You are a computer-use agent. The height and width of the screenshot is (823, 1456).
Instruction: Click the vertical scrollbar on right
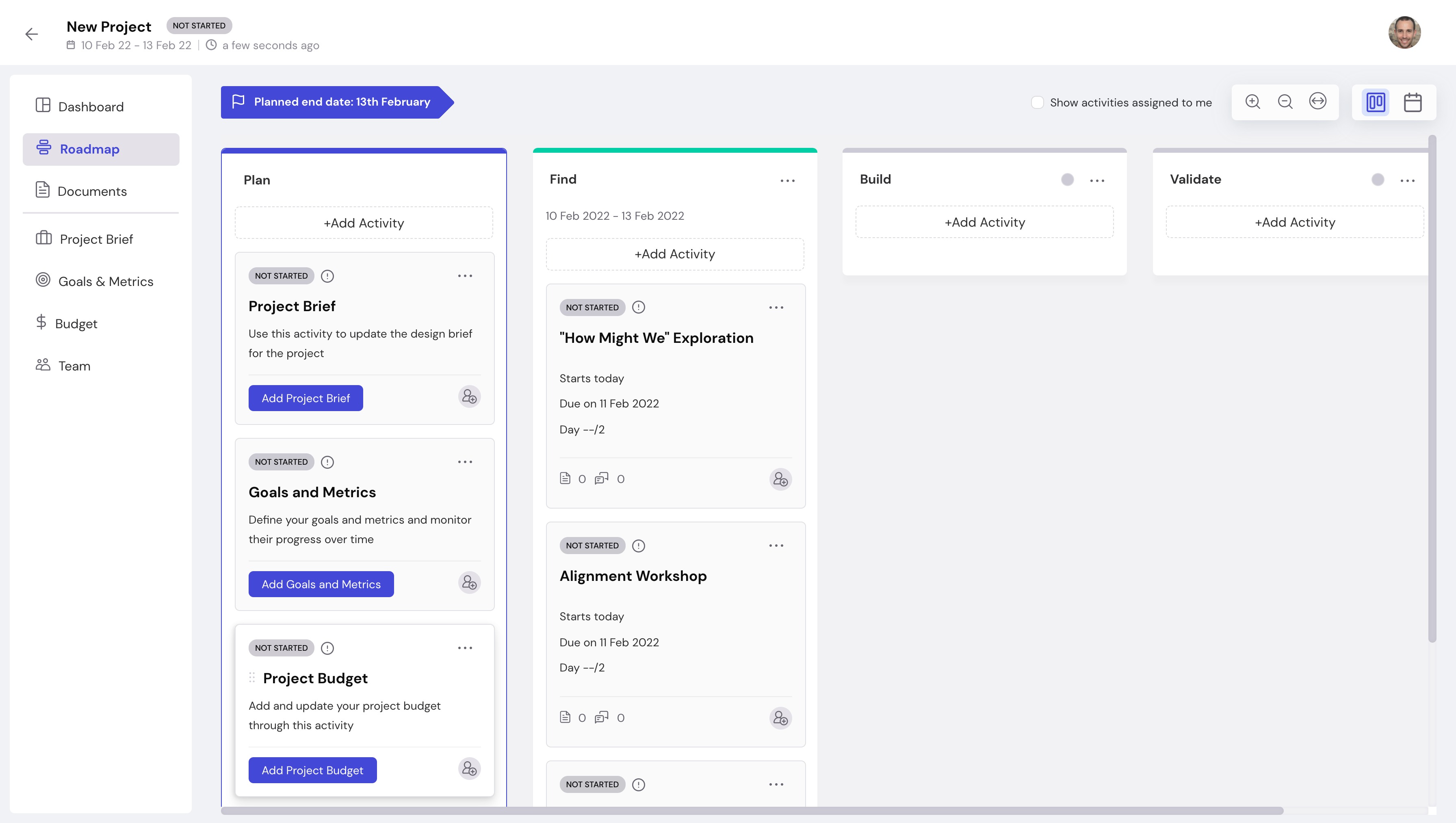point(1432,389)
